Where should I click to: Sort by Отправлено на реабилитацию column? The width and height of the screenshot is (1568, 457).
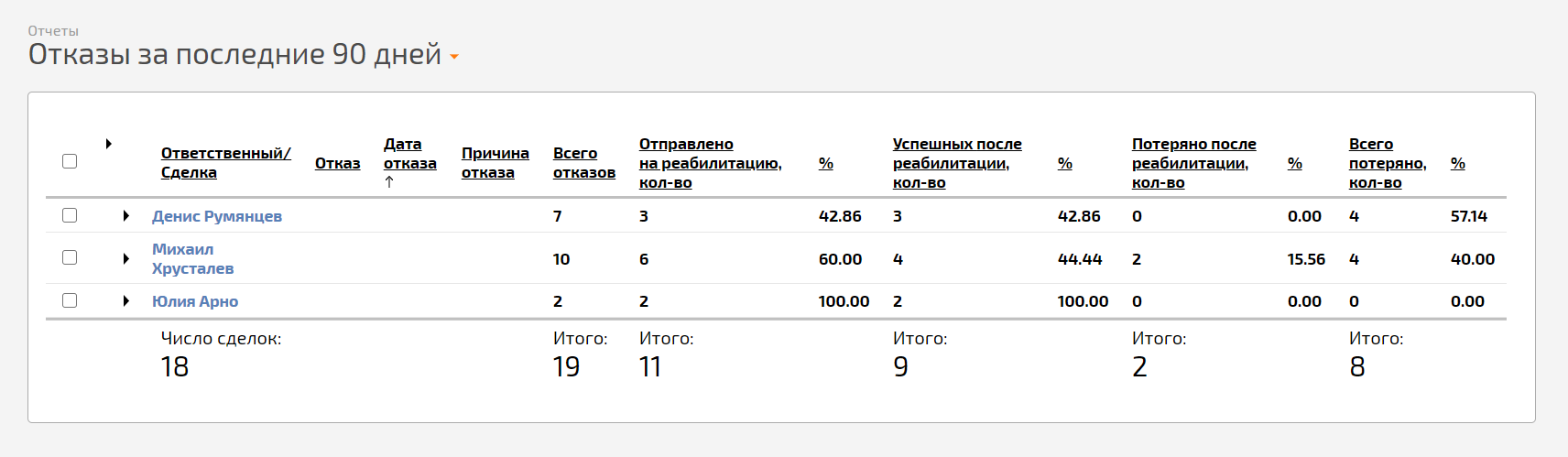710,163
